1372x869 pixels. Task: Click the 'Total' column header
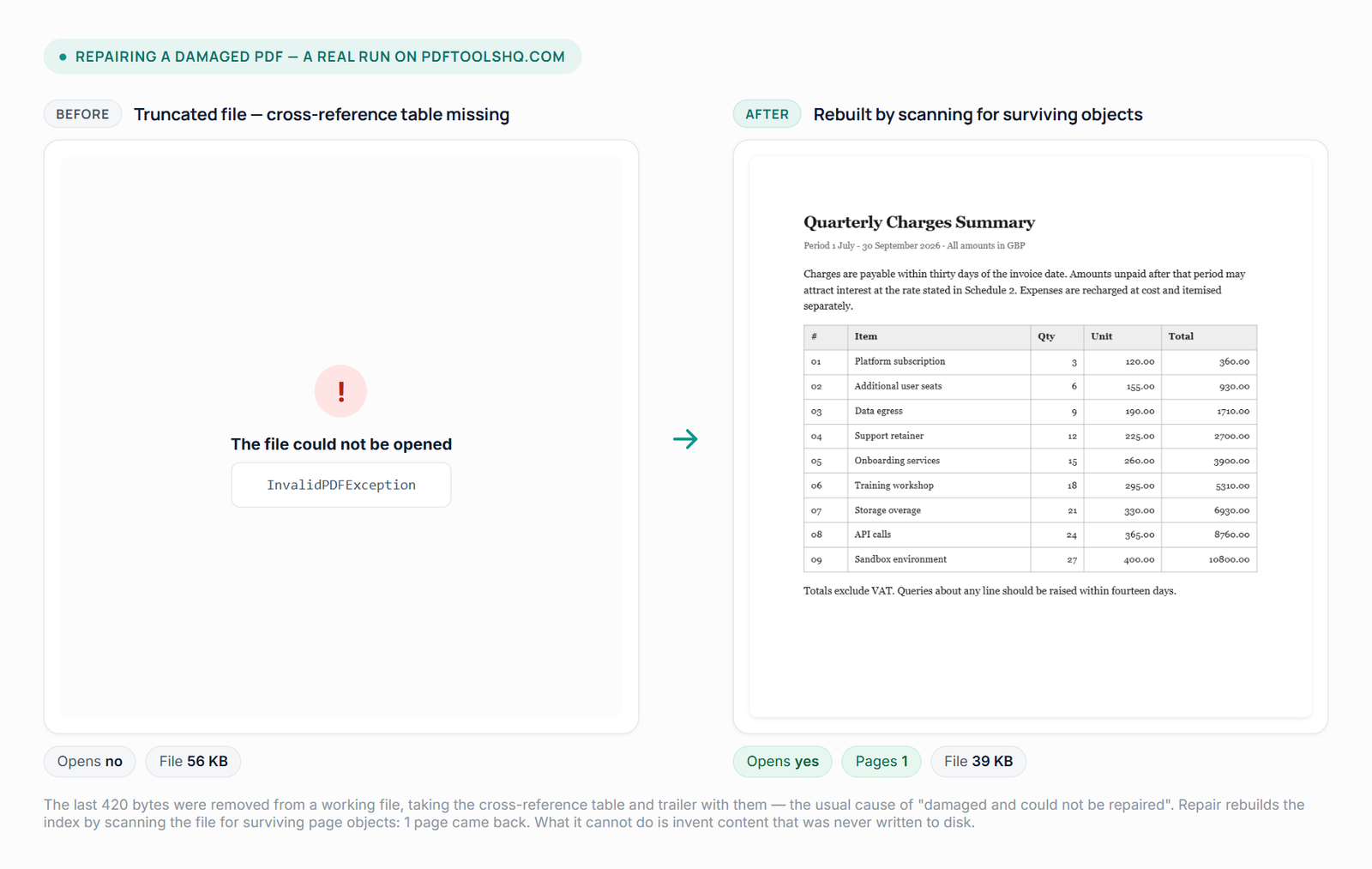tap(1209, 336)
